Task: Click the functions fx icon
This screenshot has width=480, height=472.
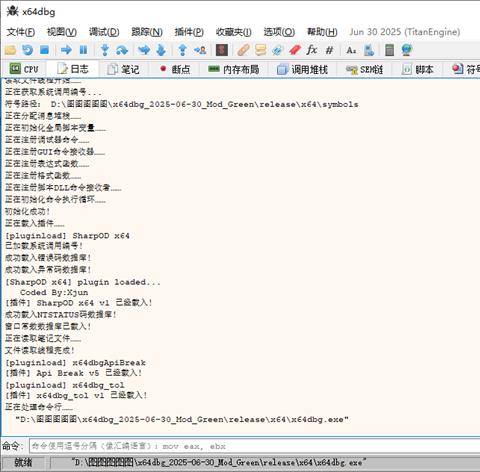Action: pyautogui.click(x=312, y=50)
